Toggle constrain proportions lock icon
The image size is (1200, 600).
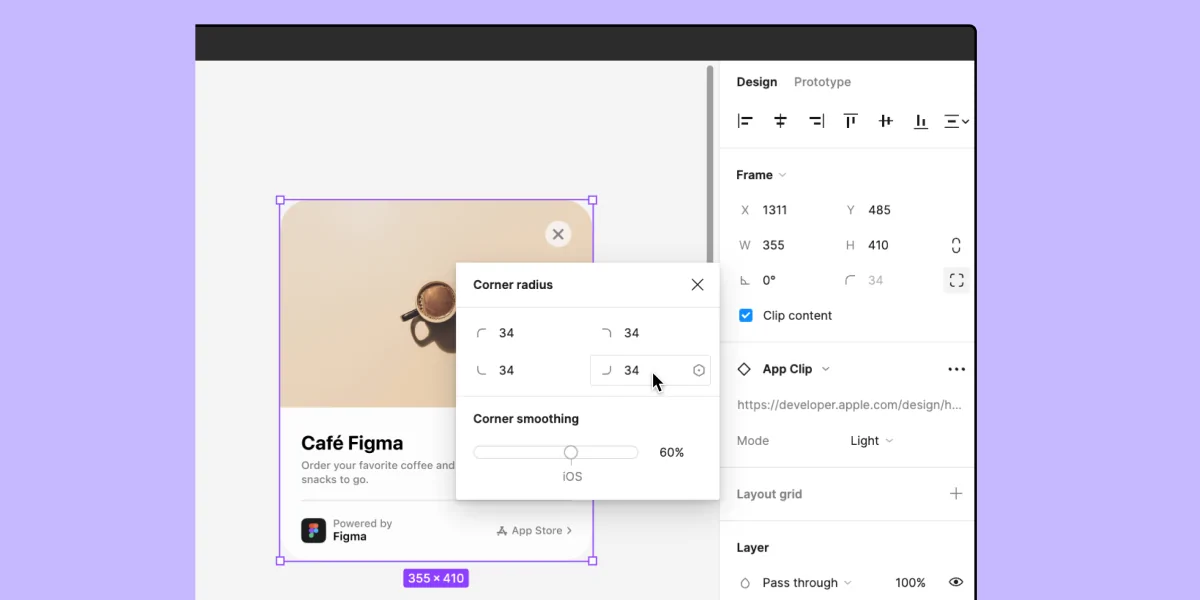(956, 245)
